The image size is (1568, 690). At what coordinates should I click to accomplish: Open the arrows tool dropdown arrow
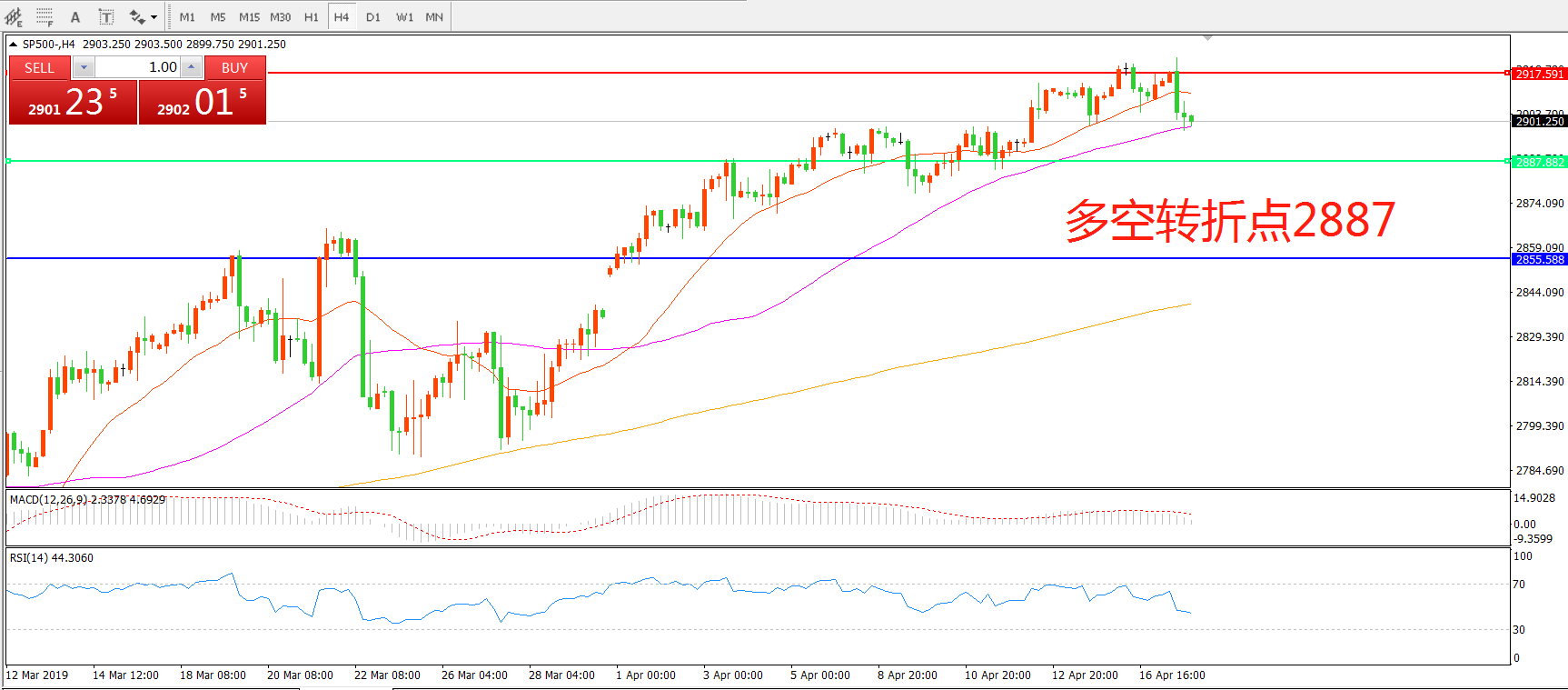tap(154, 16)
